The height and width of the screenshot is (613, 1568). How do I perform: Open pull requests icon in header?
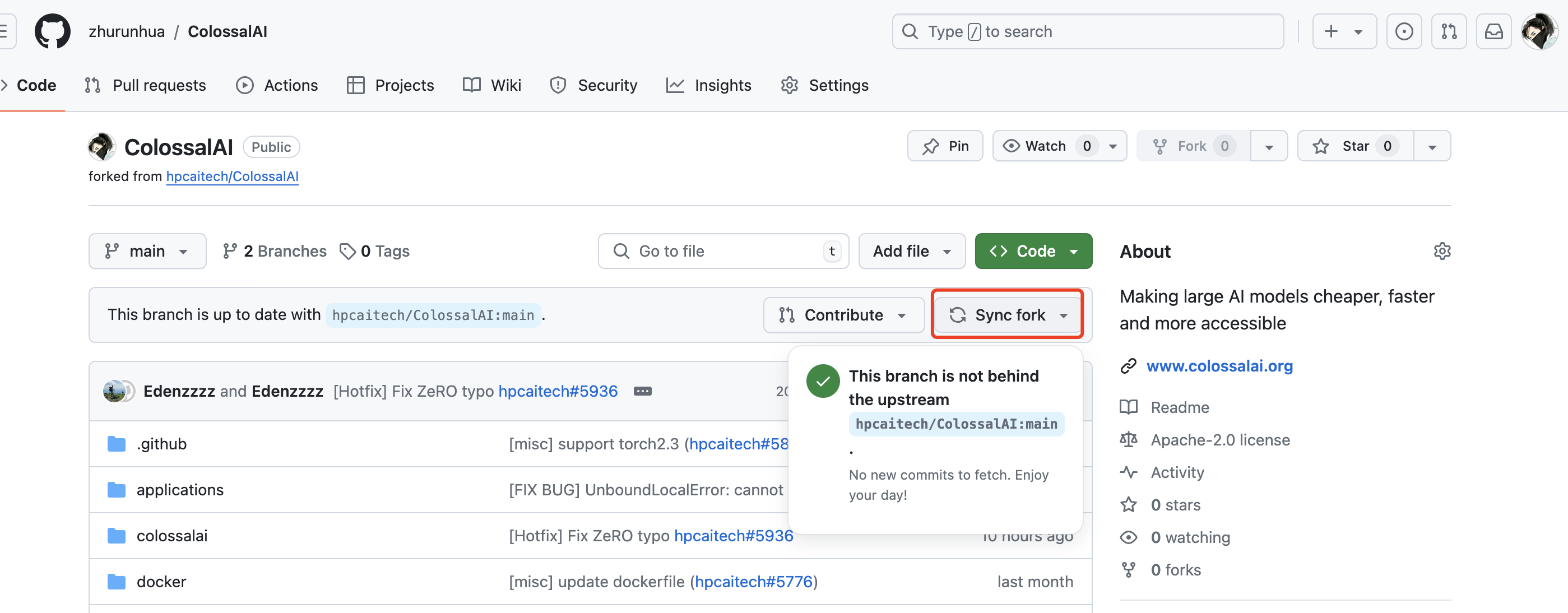1449,31
